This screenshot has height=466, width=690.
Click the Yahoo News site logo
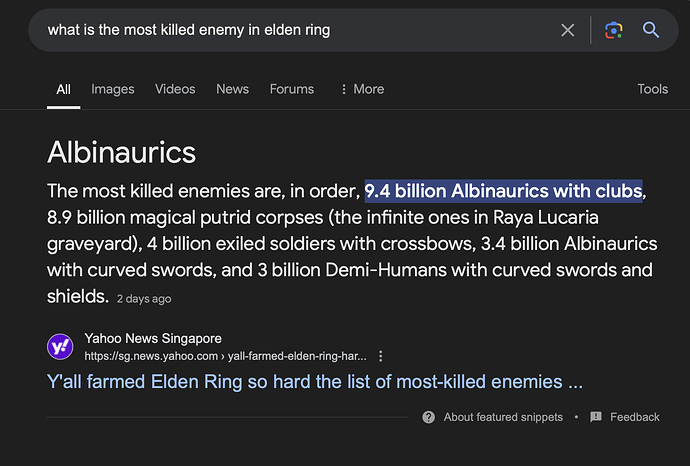pos(60,347)
